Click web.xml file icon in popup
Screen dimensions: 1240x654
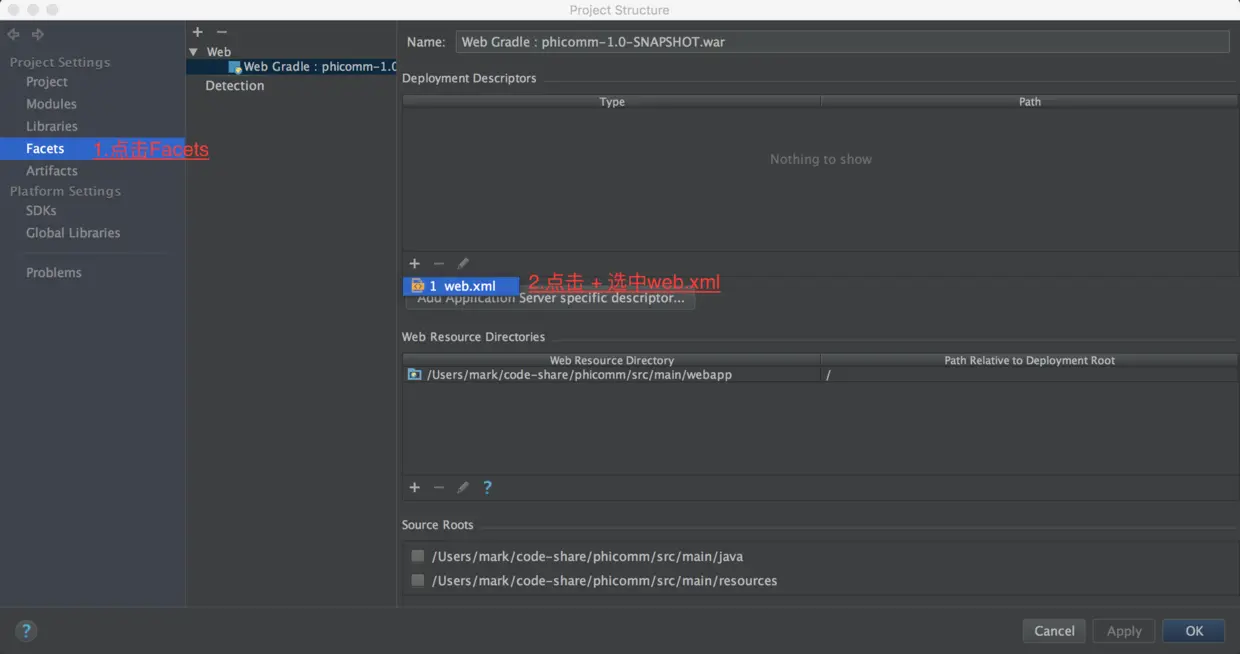point(418,286)
